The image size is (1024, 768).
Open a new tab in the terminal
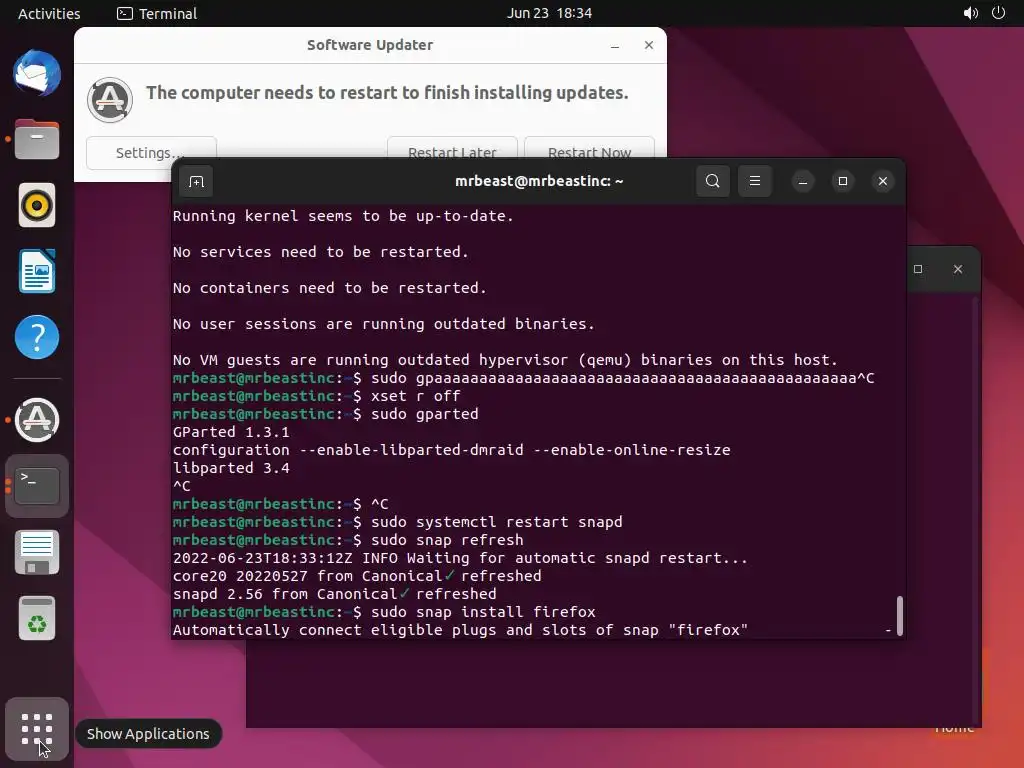point(197,182)
